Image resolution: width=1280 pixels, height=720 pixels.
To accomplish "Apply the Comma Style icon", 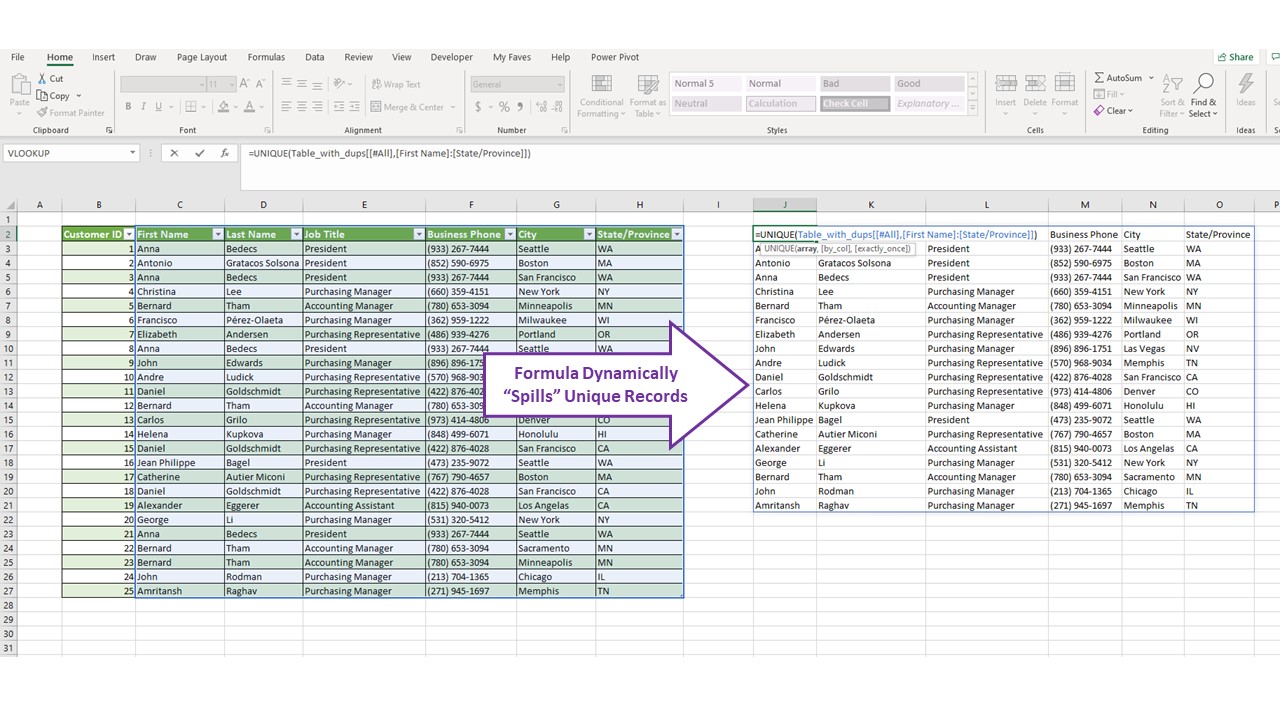I will 520,107.
